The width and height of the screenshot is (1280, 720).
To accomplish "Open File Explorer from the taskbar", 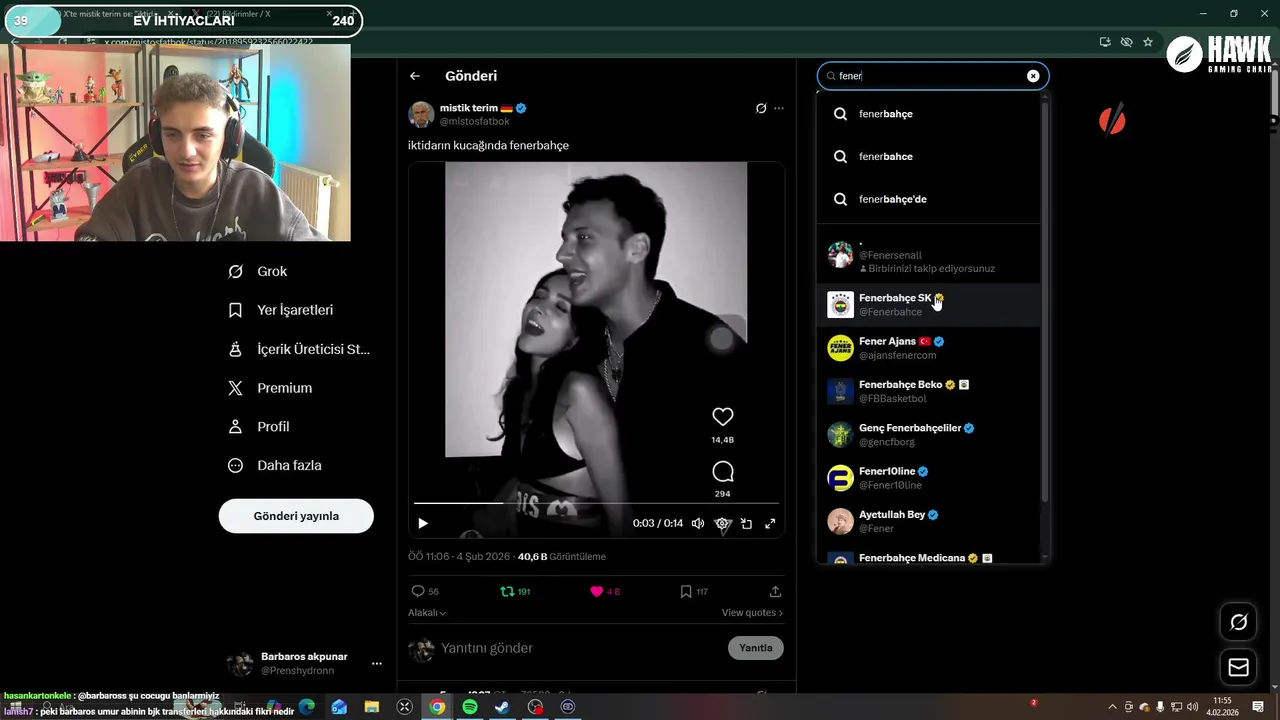I will pos(372,707).
